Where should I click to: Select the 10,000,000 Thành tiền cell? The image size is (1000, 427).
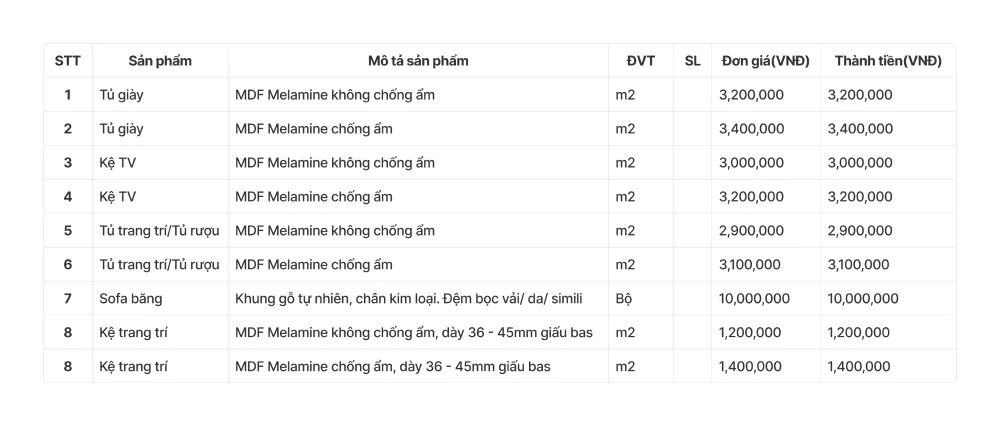863,298
